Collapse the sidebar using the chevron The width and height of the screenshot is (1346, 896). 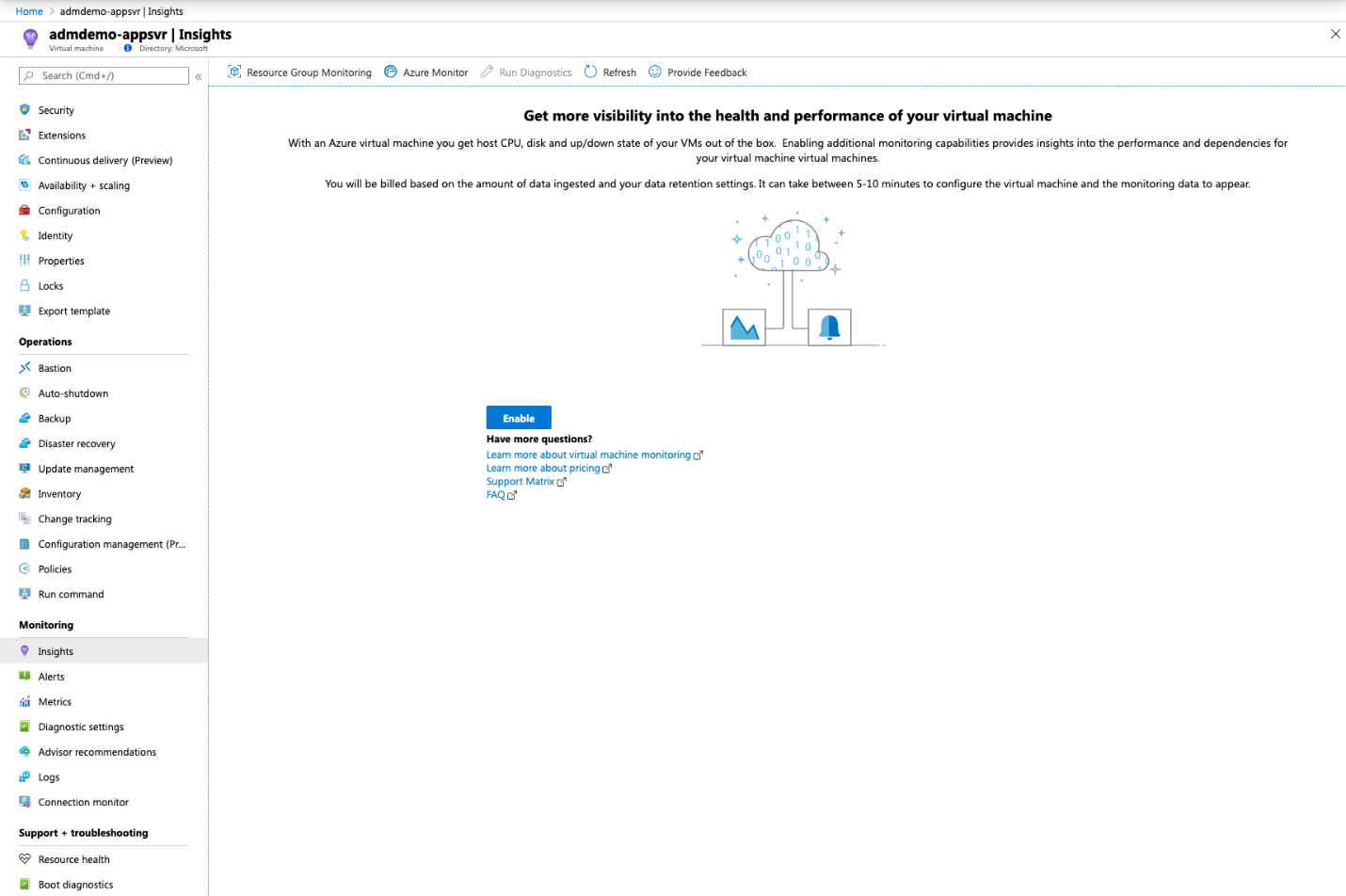199,76
